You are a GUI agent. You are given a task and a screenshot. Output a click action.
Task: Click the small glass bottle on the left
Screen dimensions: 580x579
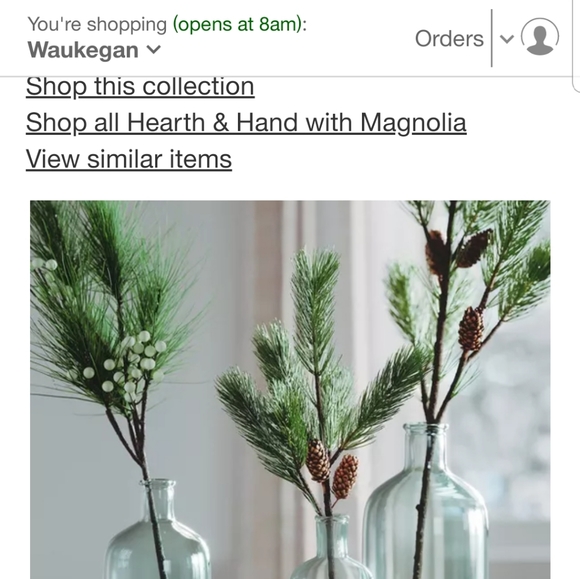click(x=157, y=533)
